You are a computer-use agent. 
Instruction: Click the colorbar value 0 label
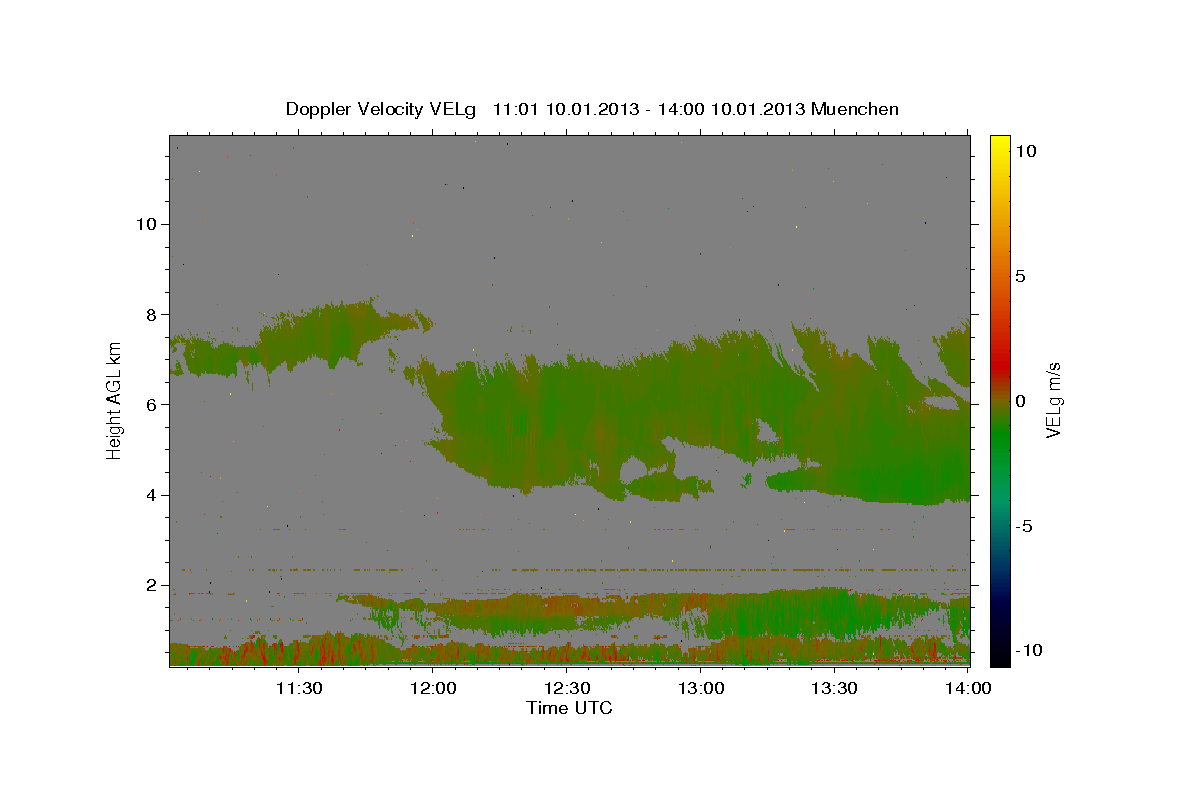pos(1020,401)
